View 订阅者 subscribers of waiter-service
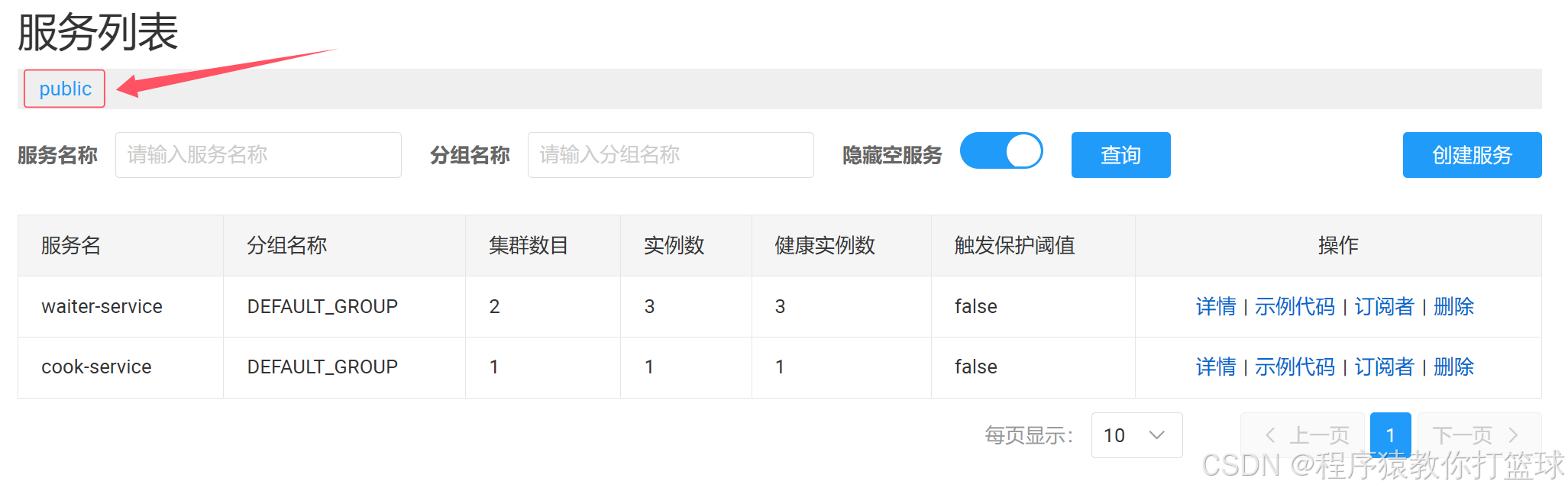The image size is (1568, 491). pyautogui.click(x=1384, y=306)
